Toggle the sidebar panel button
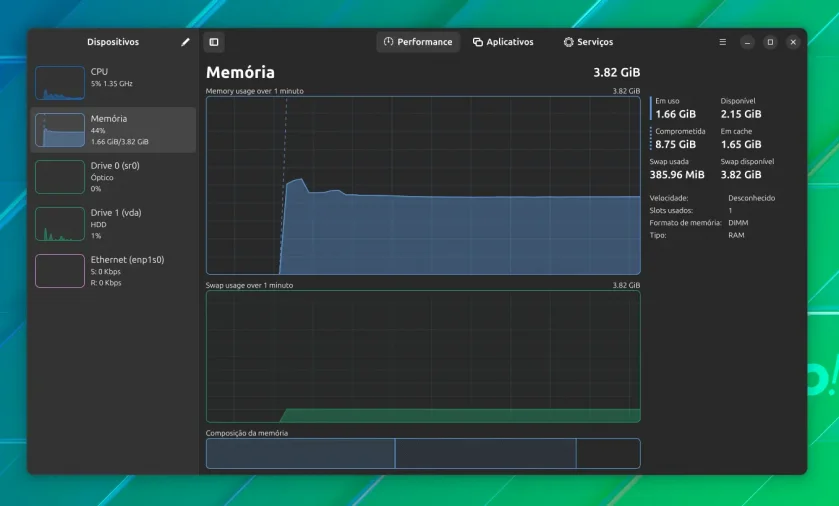 (214, 42)
